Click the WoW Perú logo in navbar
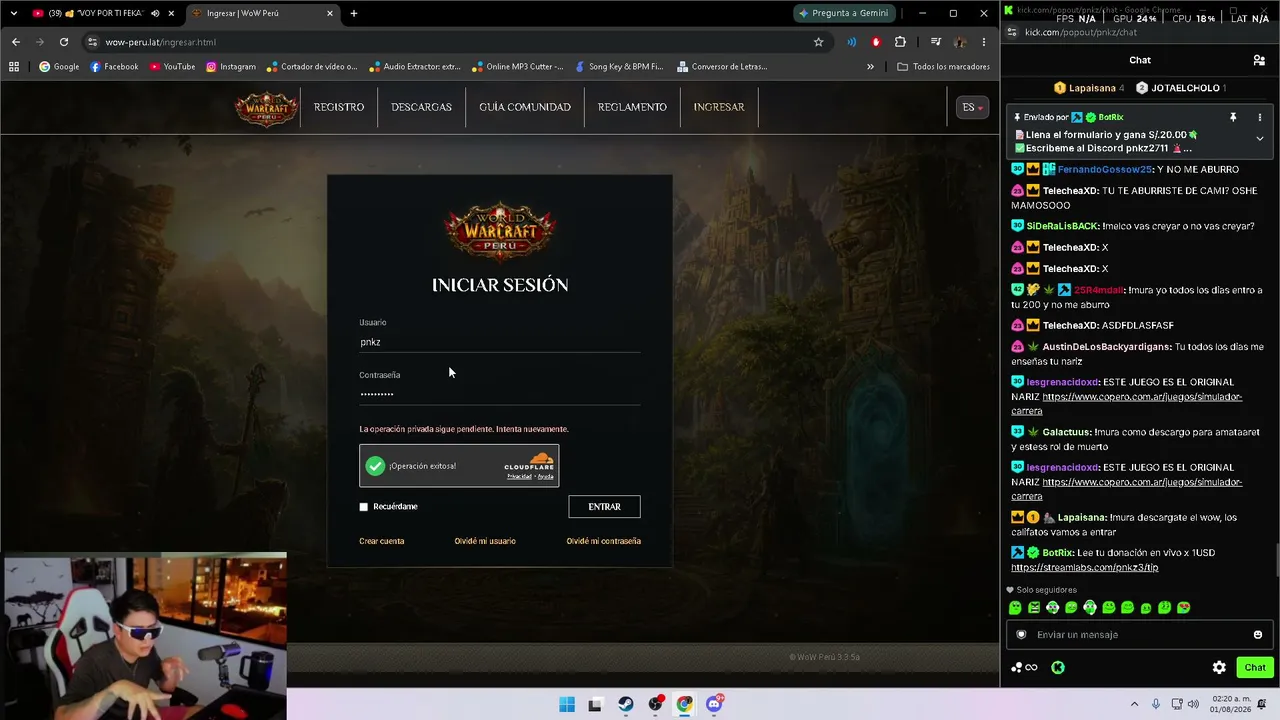The image size is (1280, 720). (266, 108)
